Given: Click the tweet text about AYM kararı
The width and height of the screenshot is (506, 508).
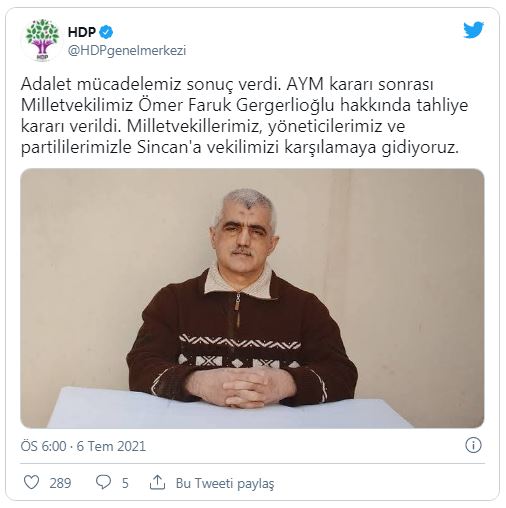Looking at the screenshot, I should point(244,116).
